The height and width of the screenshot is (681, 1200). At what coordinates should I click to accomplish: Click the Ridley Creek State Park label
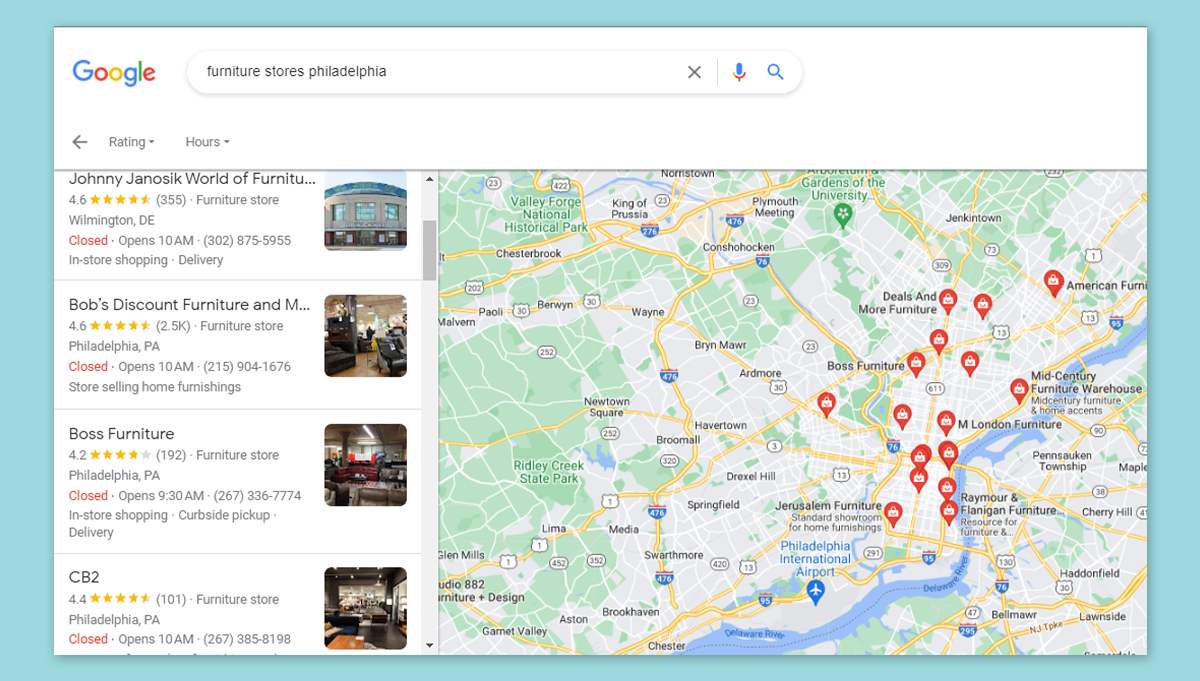547,472
